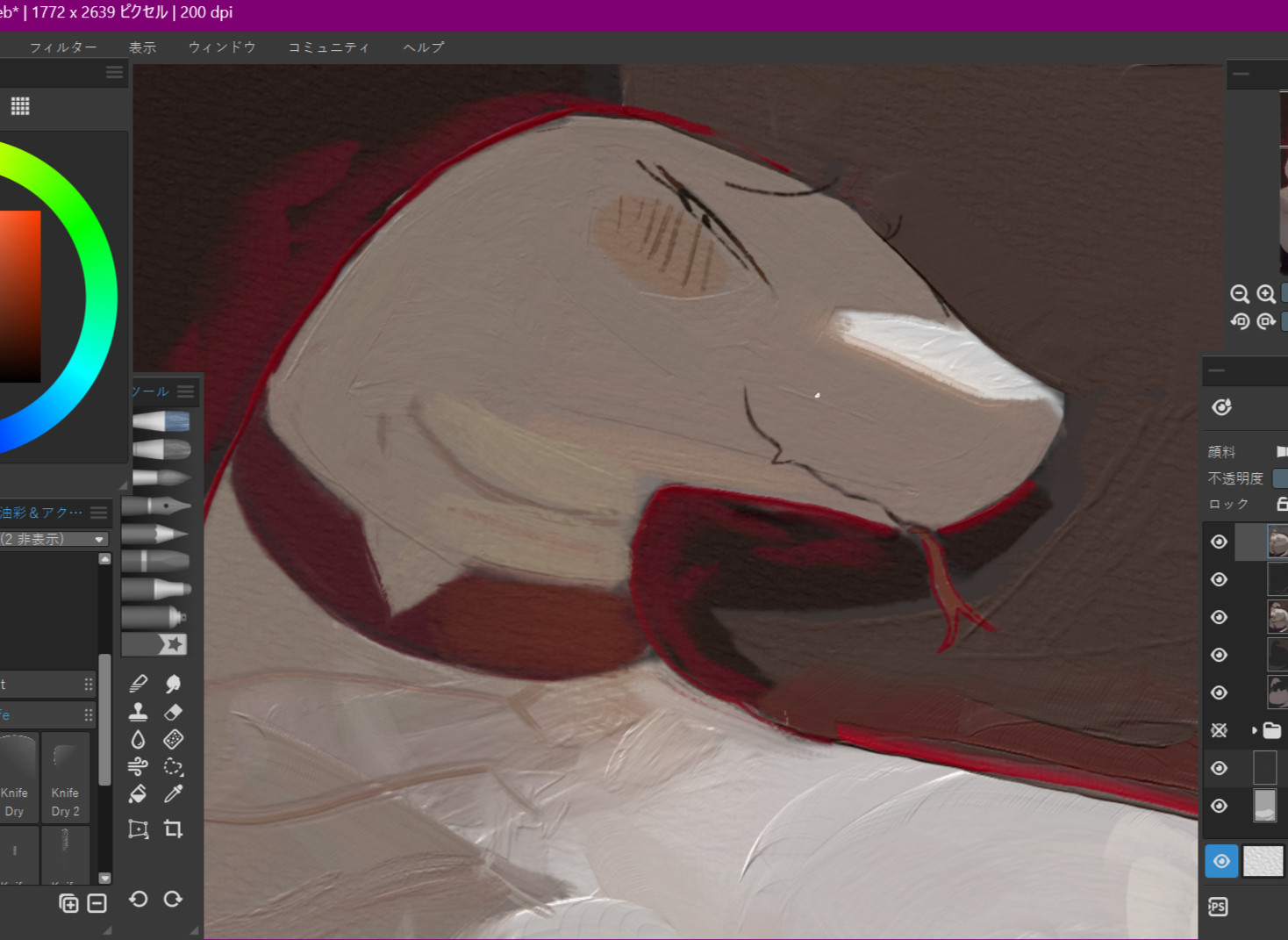Viewport: 1288px width, 940px height.
Task: Toggle visibility of the third layer
Action: pos(1219,617)
